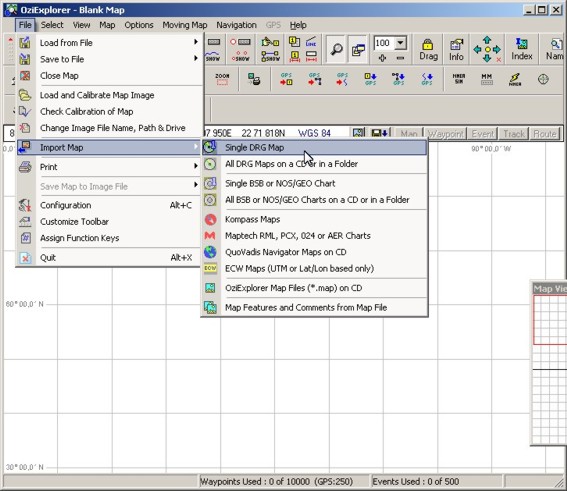Image resolution: width=567 pixels, height=491 pixels.
Task: Click the small zoom-out minus icon under 100
Action: (x=400, y=58)
